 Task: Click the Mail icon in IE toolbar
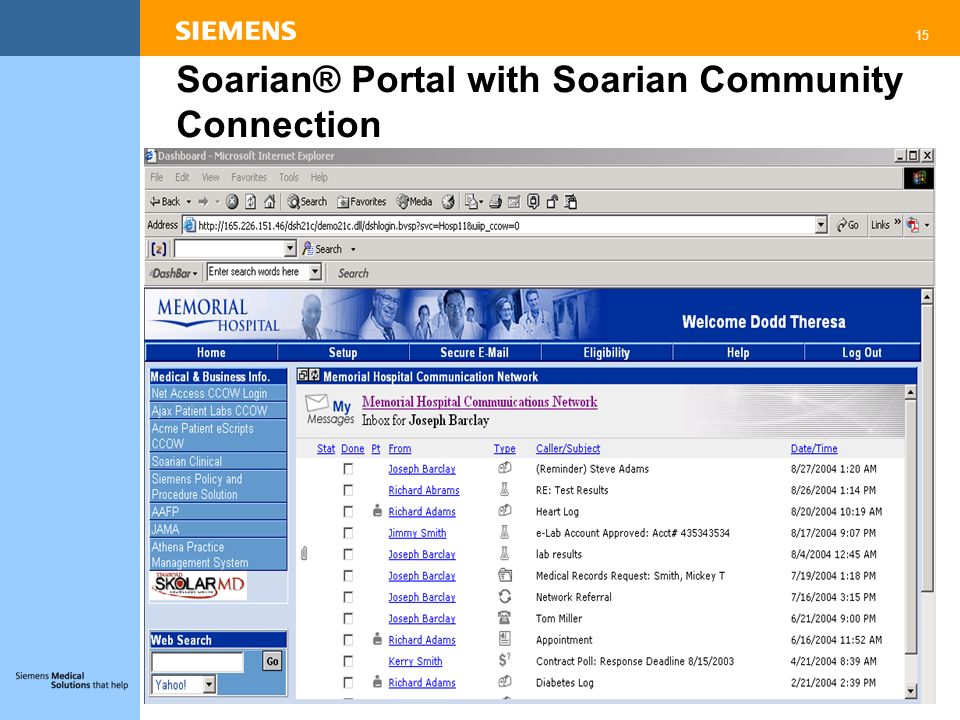(471, 201)
